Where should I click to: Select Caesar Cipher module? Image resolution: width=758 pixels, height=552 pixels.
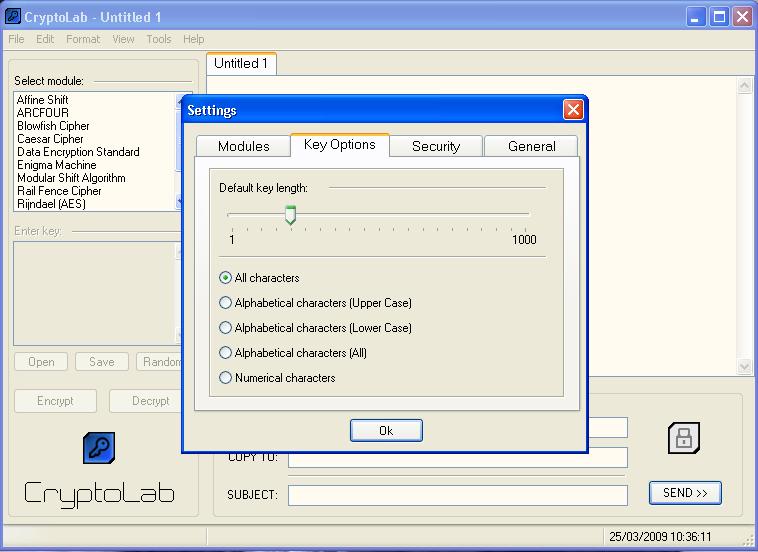(50, 139)
